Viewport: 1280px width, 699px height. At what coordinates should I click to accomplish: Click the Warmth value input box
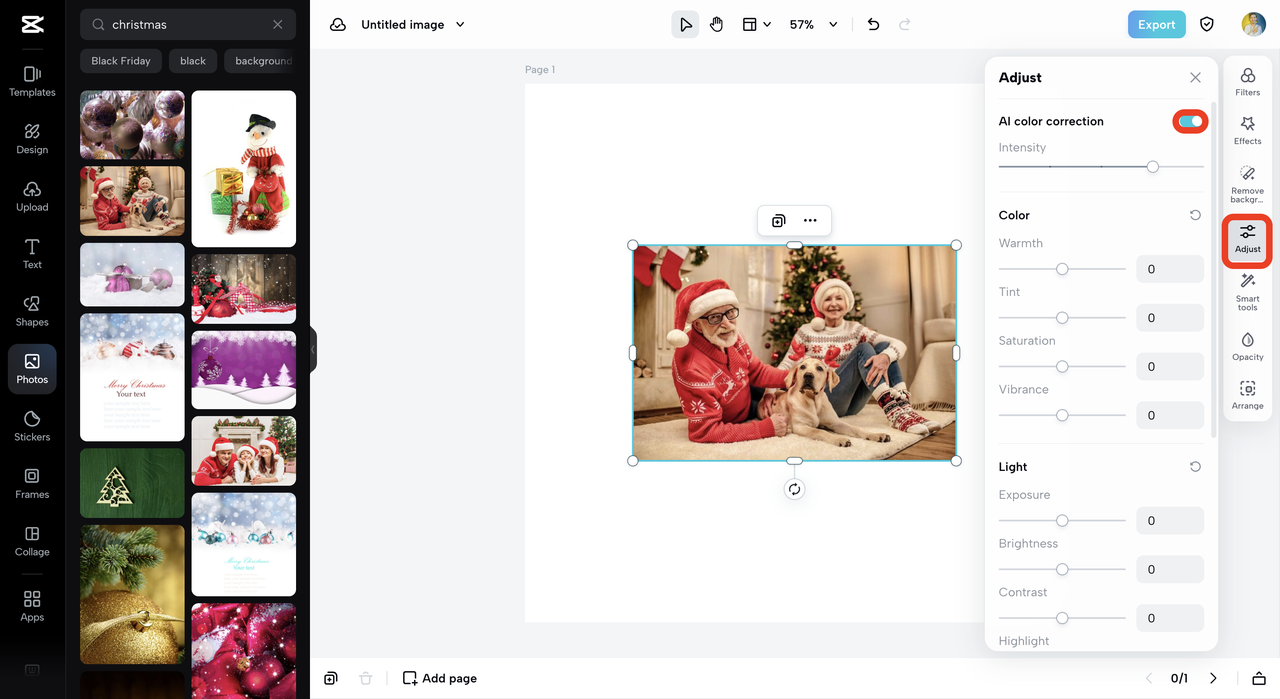point(1170,269)
